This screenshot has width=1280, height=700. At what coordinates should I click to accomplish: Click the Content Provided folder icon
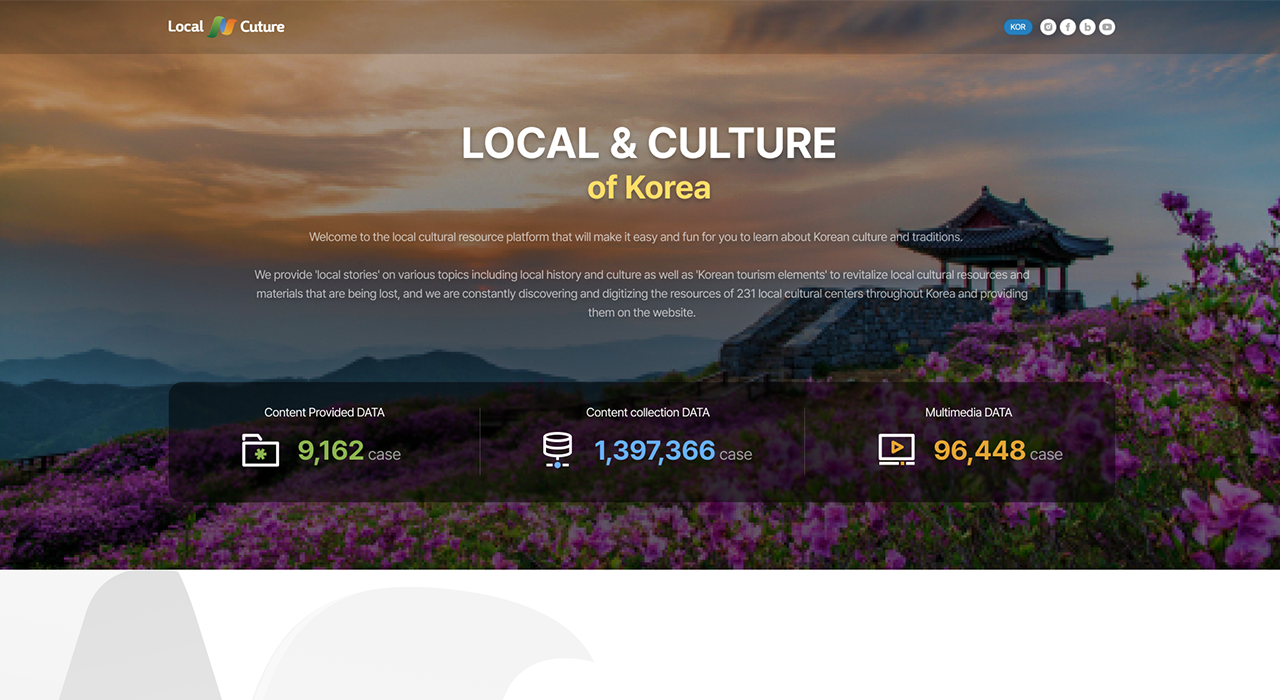(260, 450)
